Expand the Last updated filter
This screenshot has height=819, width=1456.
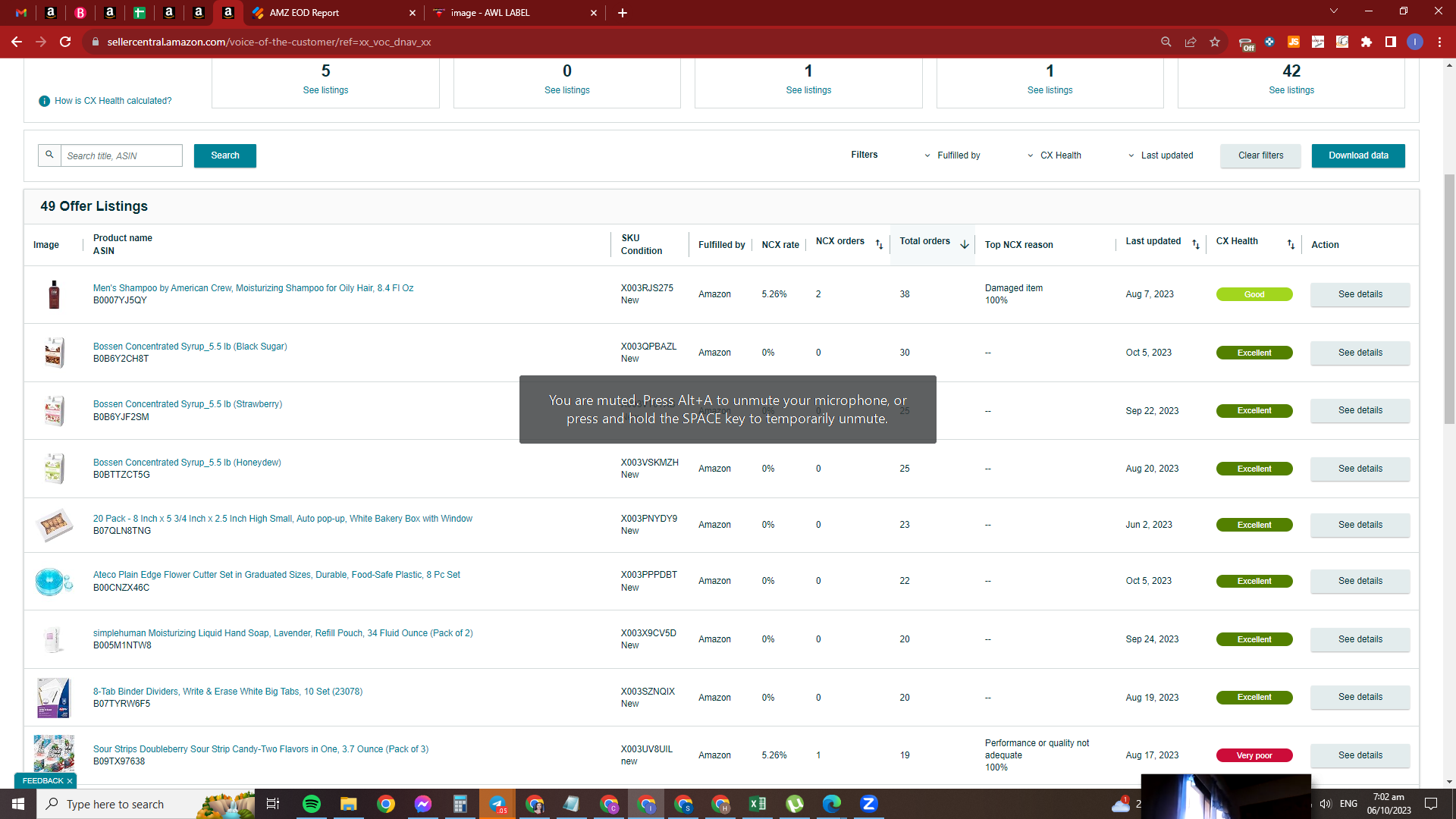(1161, 155)
